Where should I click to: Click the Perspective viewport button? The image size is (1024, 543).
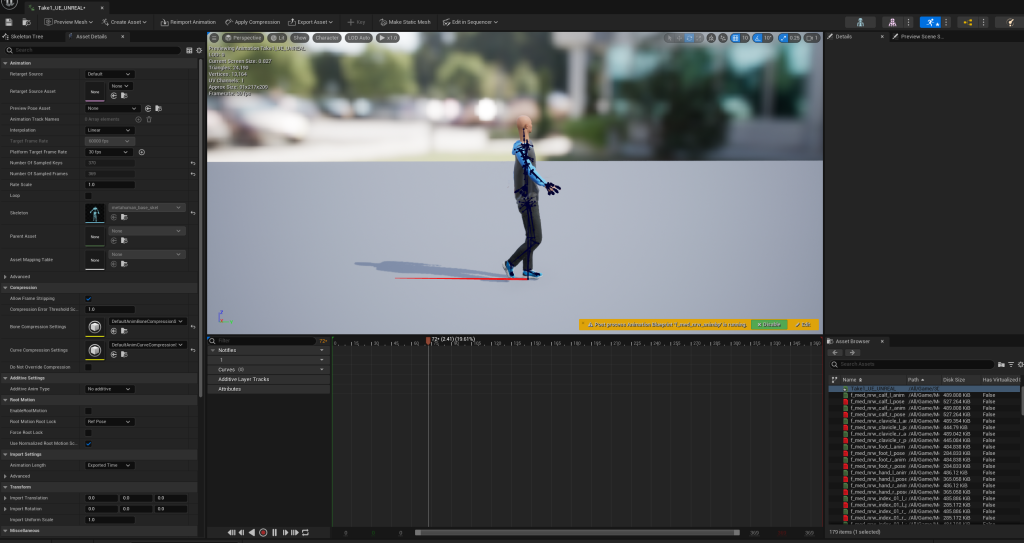[243, 38]
